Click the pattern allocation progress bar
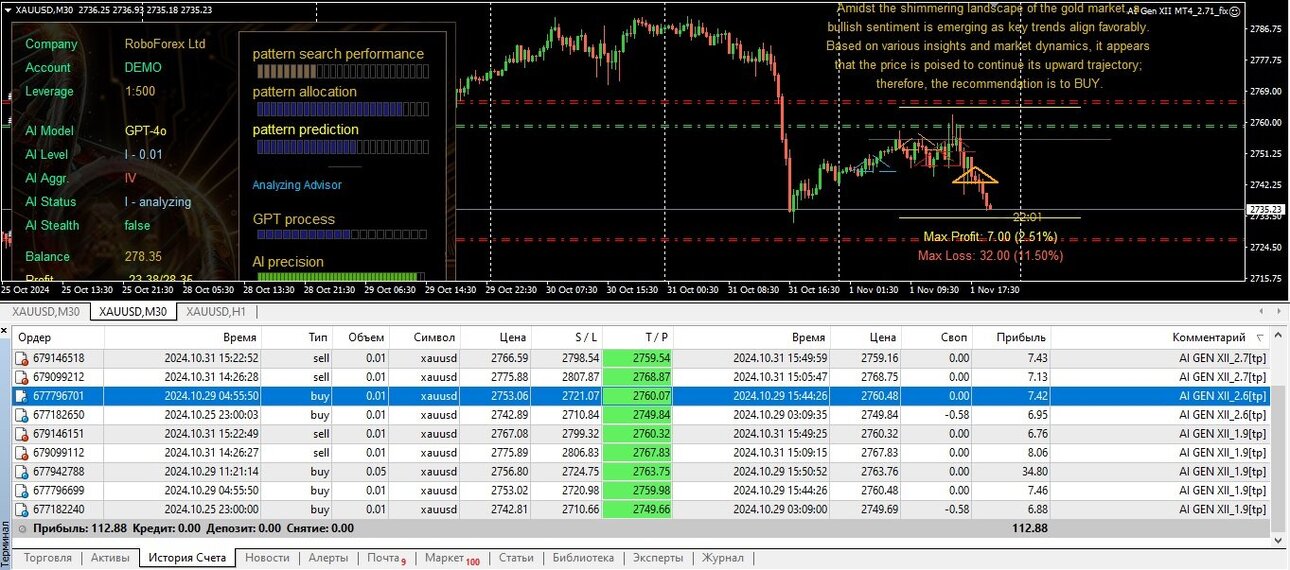Image resolution: width=1290 pixels, height=570 pixels. [x=342, y=109]
